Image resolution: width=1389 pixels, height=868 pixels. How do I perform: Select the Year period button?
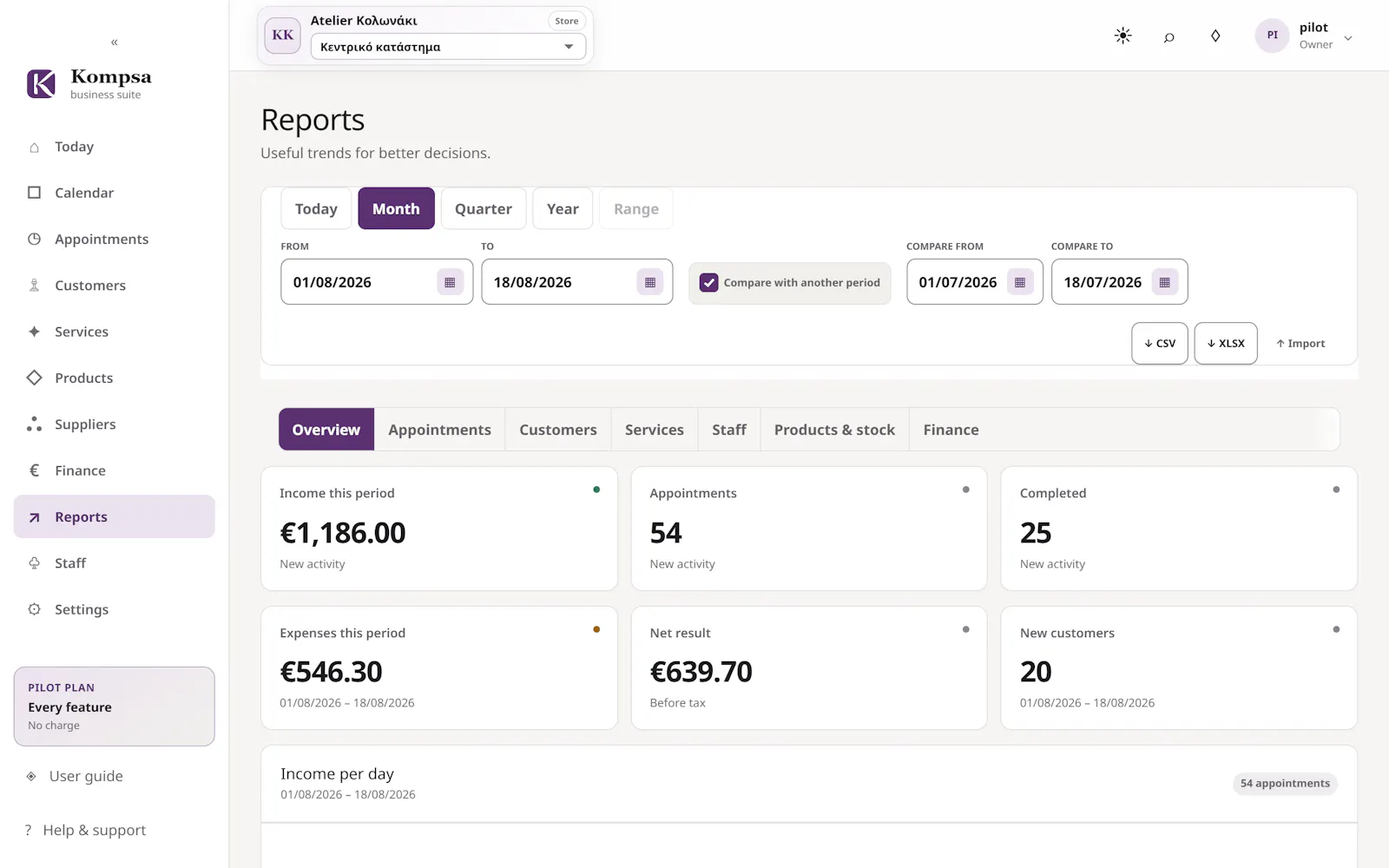(563, 209)
